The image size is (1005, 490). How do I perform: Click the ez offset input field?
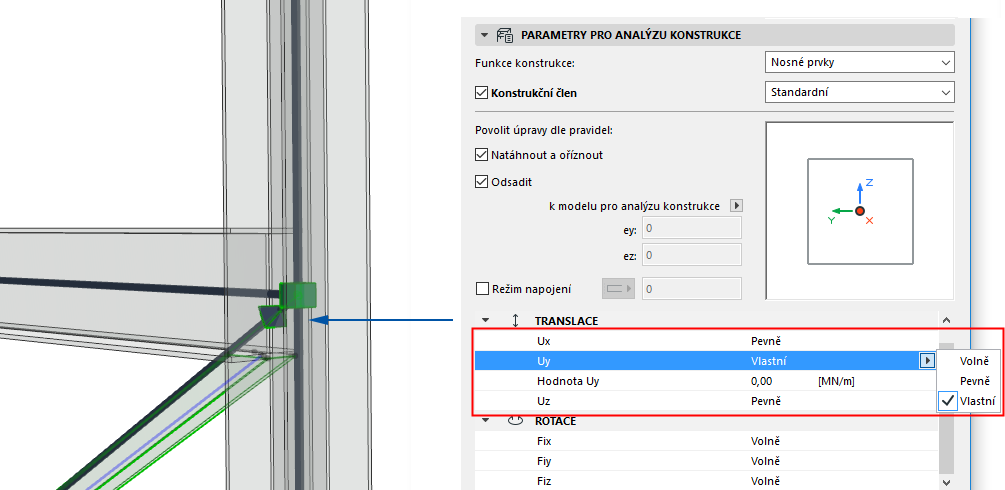(x=692, y=255)
